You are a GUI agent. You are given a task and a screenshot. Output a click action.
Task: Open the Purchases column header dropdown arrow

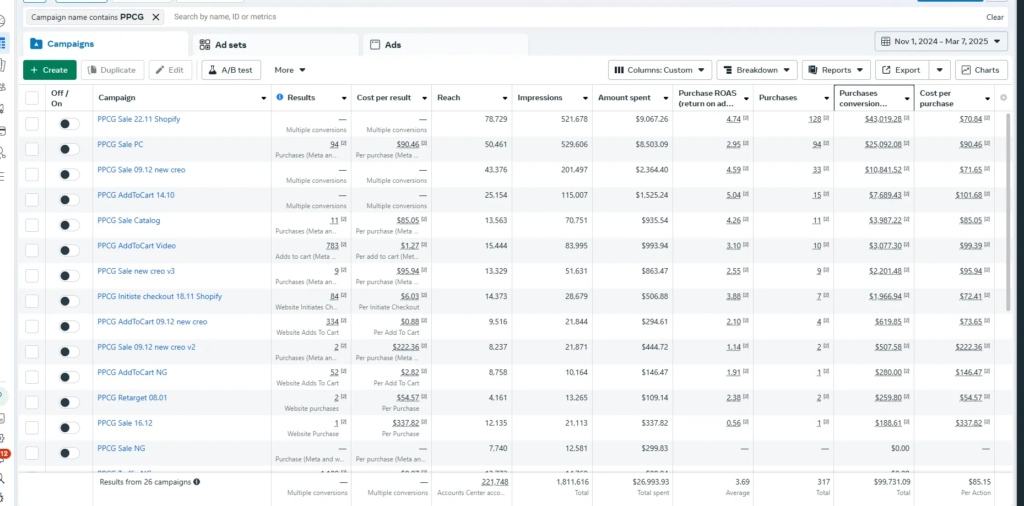pyautogui.click(x=827, y=98)
